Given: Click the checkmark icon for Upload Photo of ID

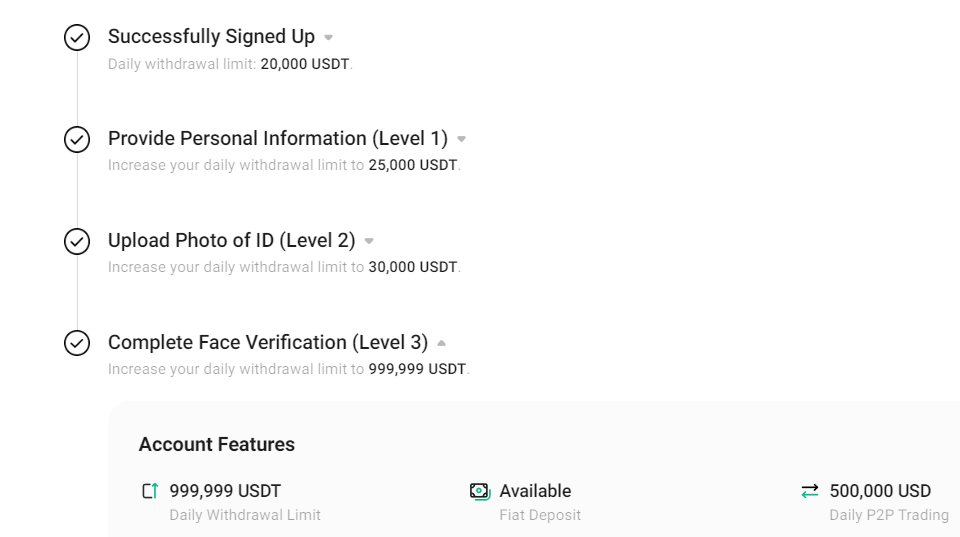Looking at the screenshot, I should click(x=77, y=241).
